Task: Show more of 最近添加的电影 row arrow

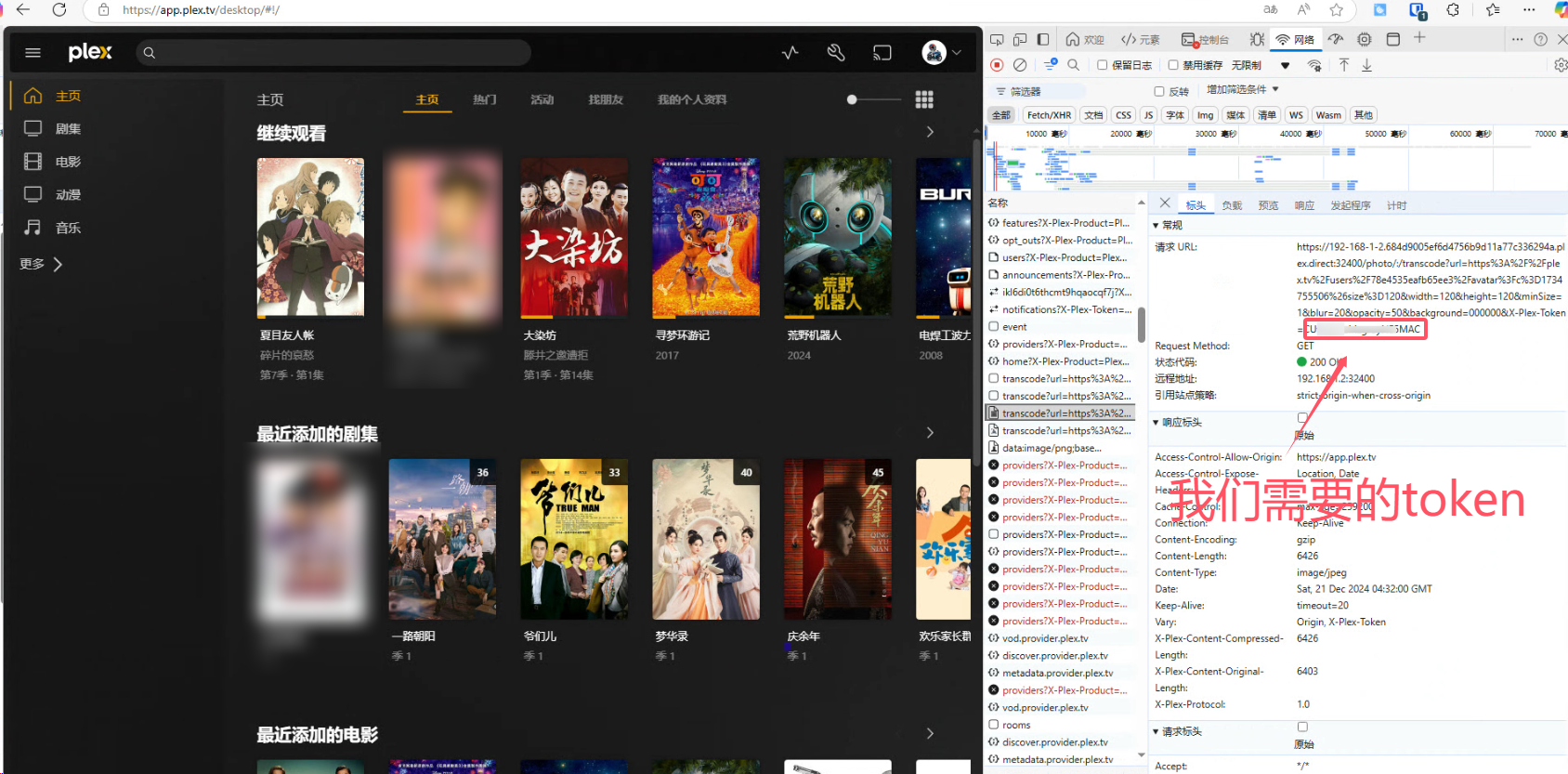Action: click(x=930, y=733)
